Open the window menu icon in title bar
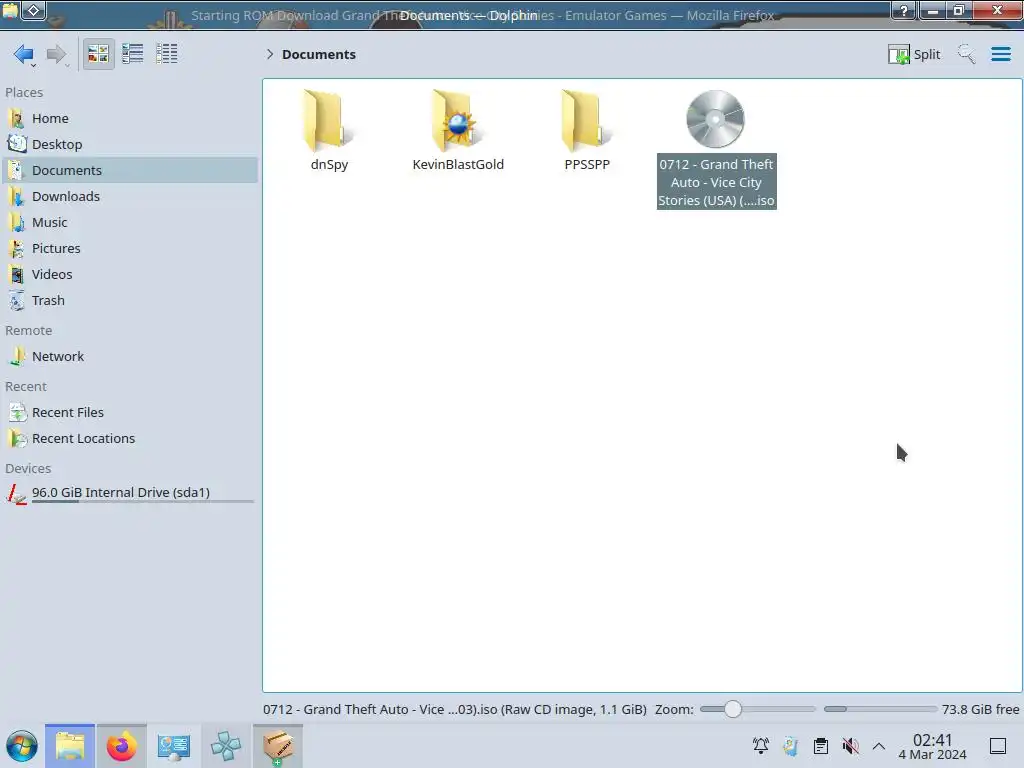The width and height of the screenshot is (1024, 768). click(10, 9)
